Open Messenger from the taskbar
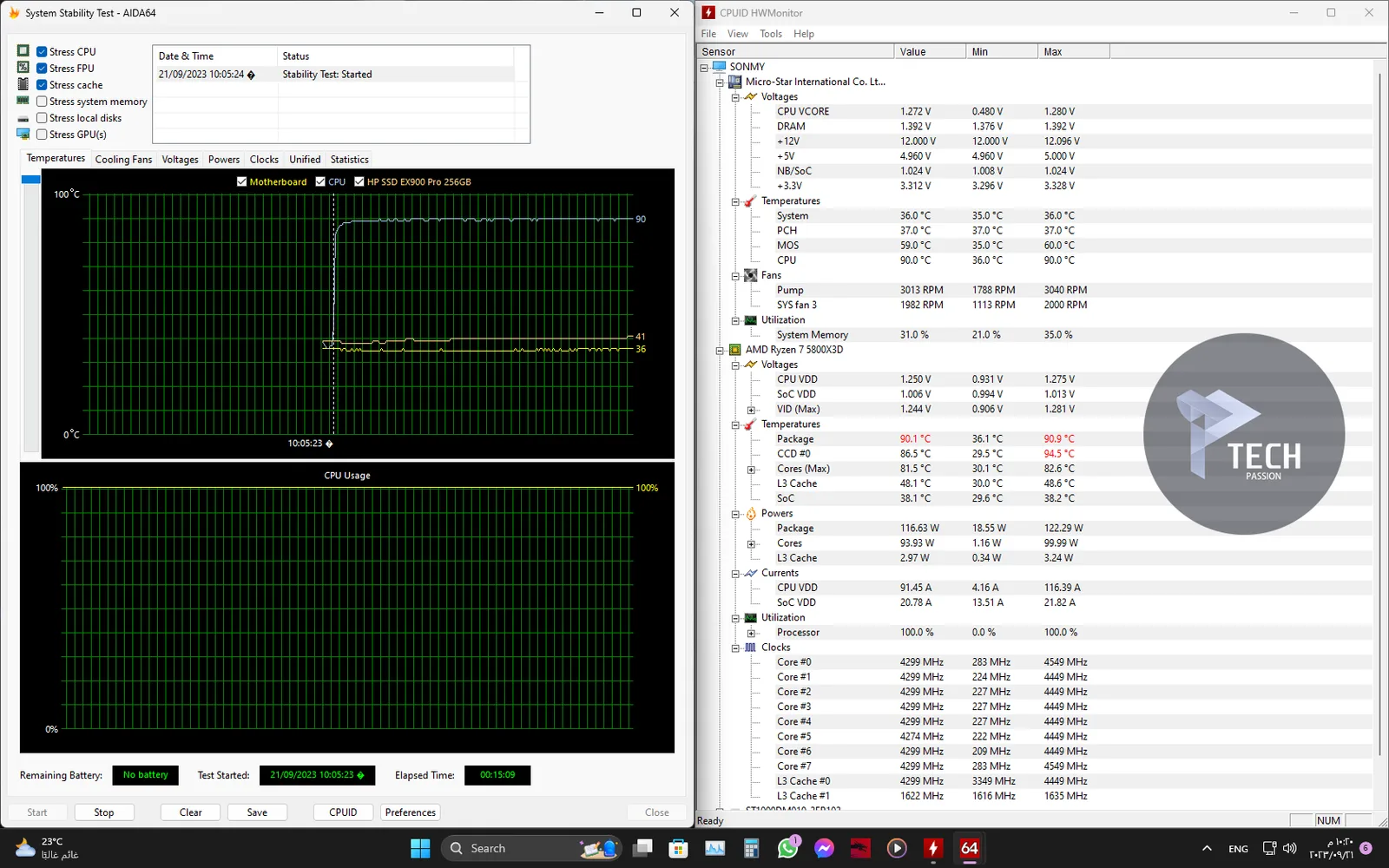The height and width of the screenshot is (868, 1389). [825, 848]
